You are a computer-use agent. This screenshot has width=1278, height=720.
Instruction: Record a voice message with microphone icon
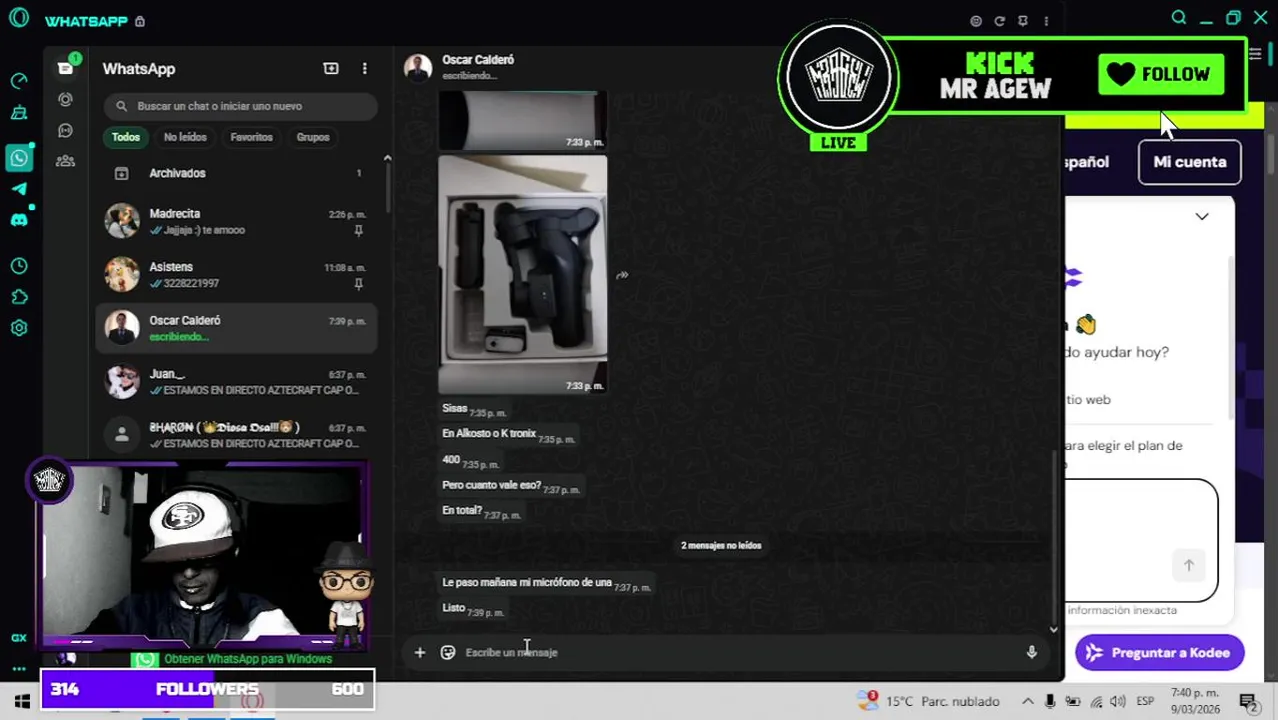click(1031, 652)
